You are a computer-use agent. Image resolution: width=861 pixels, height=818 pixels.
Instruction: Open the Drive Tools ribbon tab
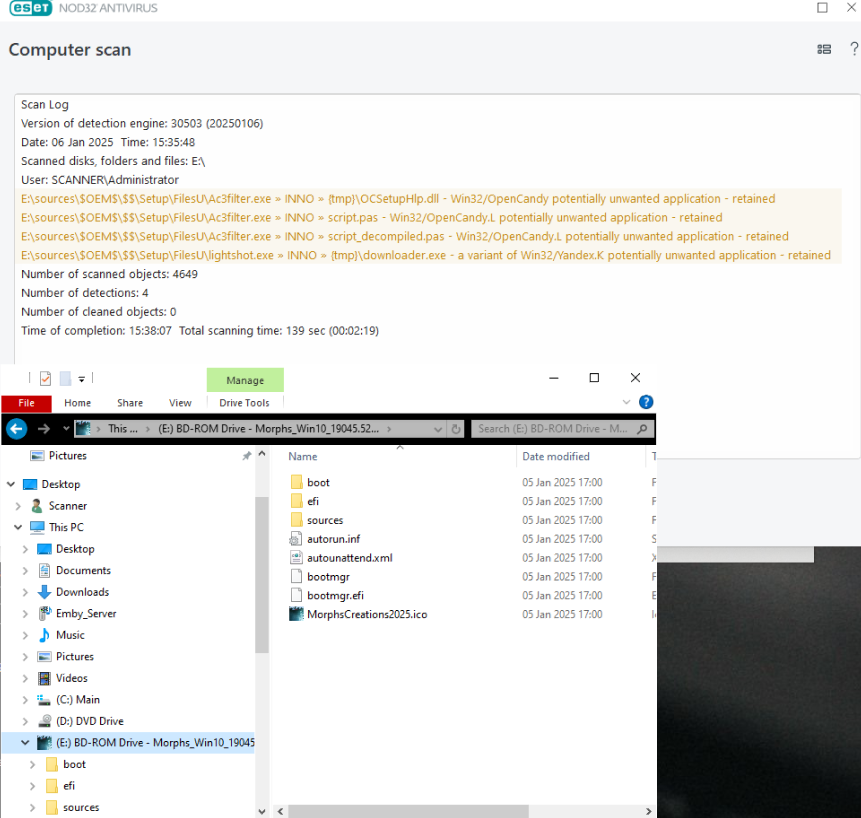click(x=244, y=403)
